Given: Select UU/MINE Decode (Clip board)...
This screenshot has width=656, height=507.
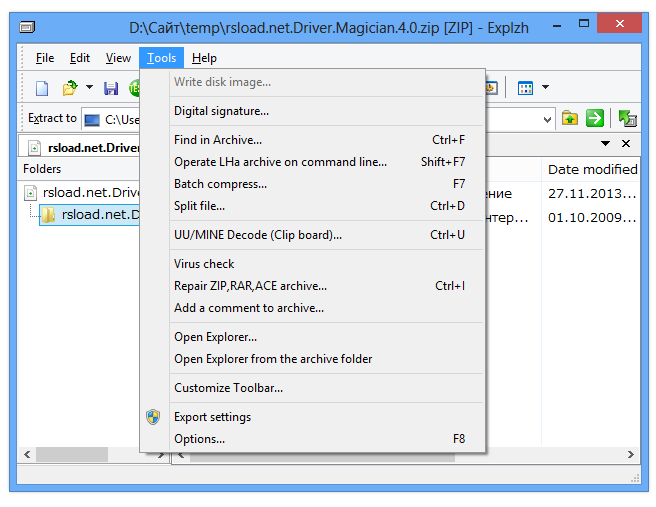Looking at the screenshot, I should tap(326, 235).
